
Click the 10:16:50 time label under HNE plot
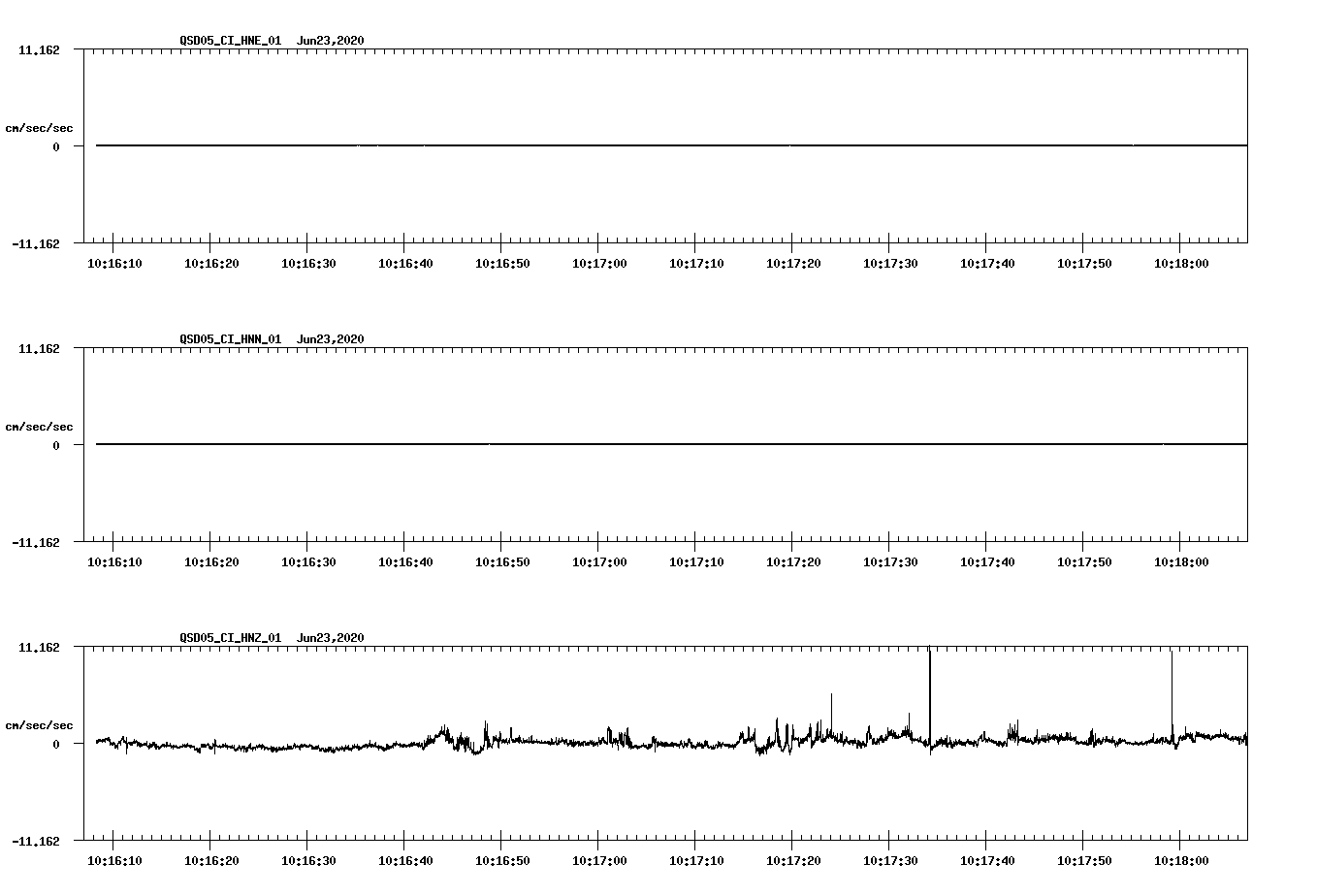pyautogui.click(x=502, y=264)
